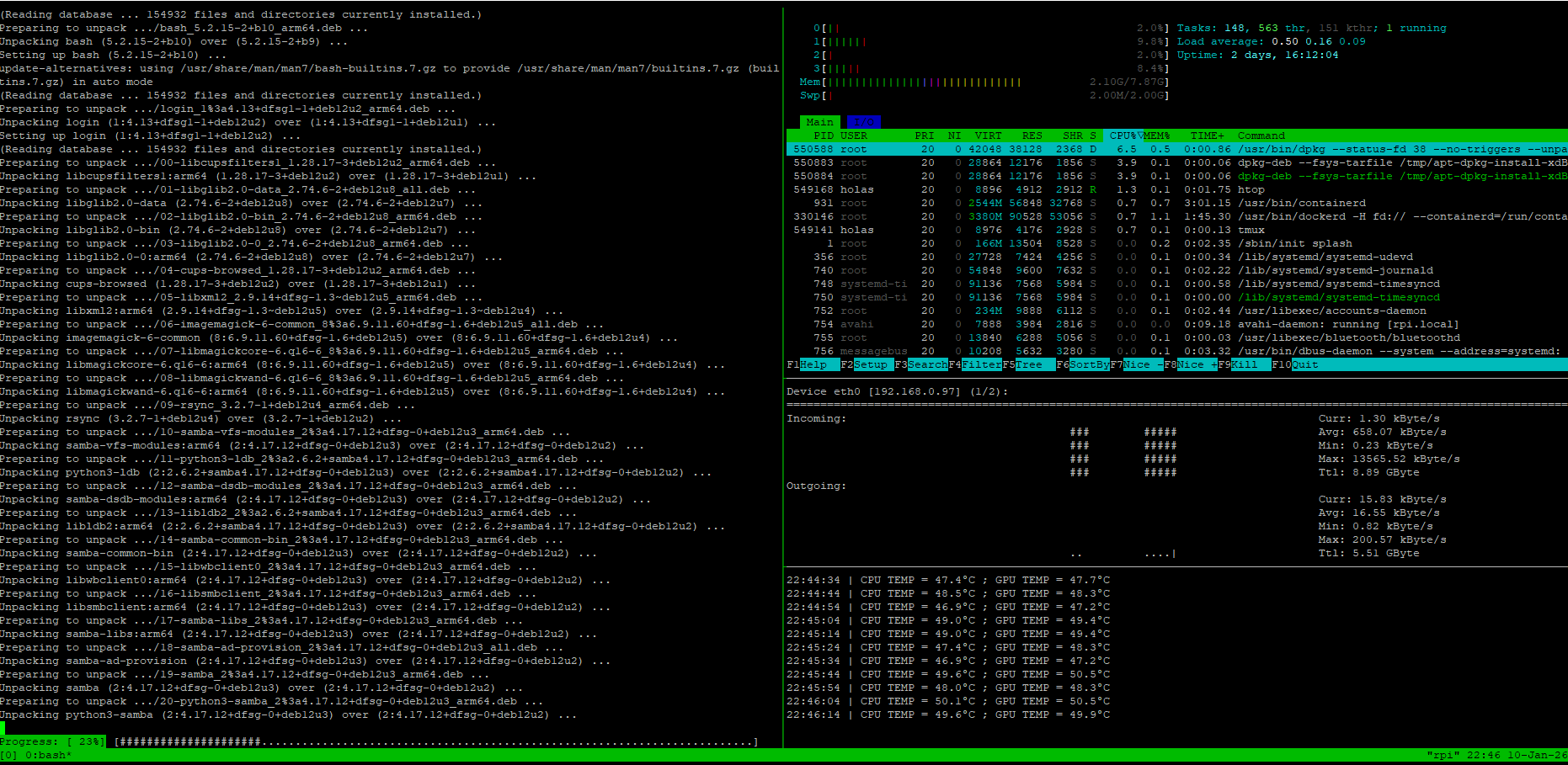1568x765 pixels.
Task: Click Kill in the htop function bar
Action: pyautogui.click(x=1244, y=364)
